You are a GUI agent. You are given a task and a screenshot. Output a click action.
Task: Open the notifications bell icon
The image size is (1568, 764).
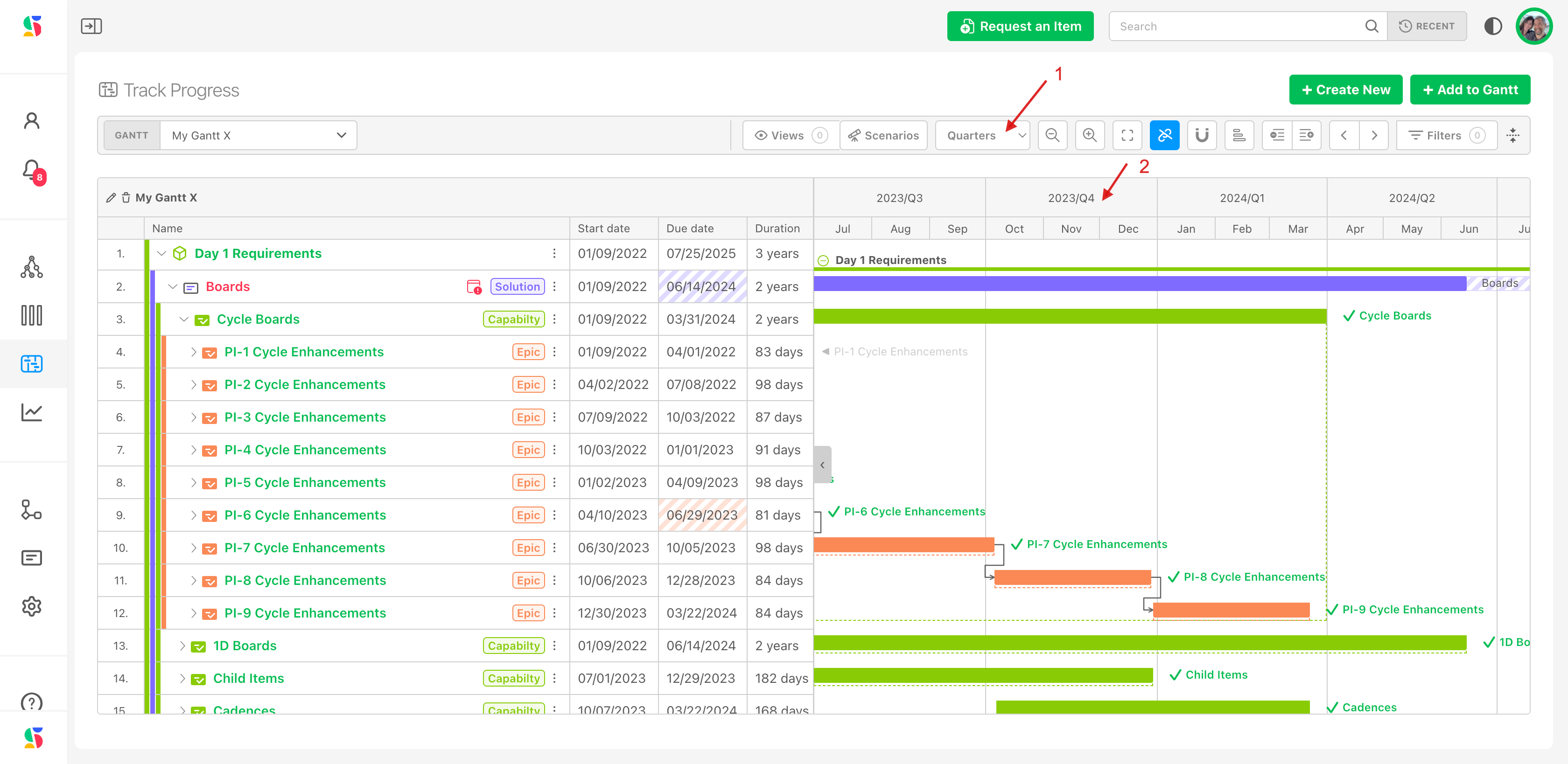pos(32,170)
